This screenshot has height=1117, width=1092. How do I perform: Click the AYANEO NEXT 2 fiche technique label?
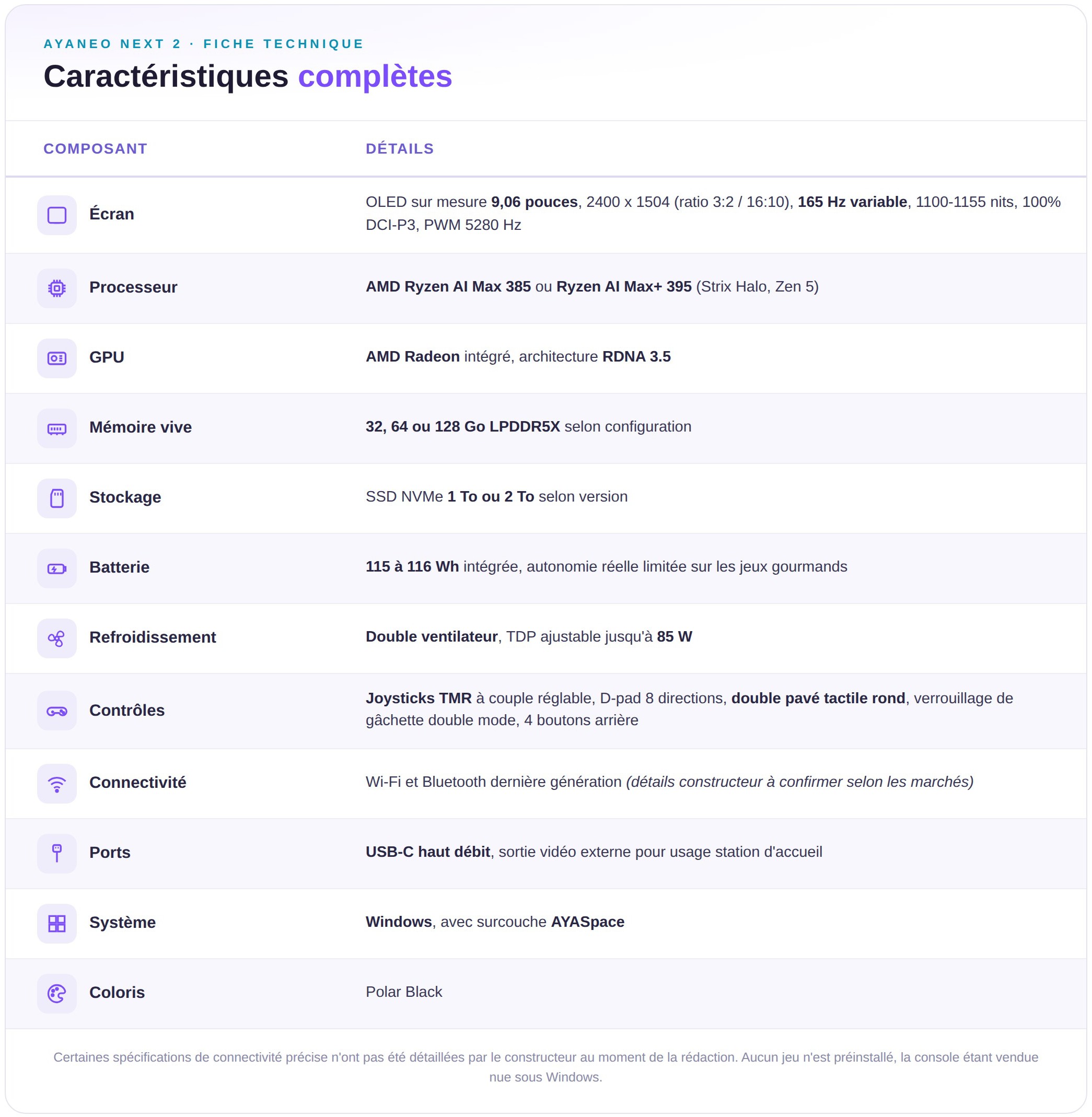click(x=204, y=43)
